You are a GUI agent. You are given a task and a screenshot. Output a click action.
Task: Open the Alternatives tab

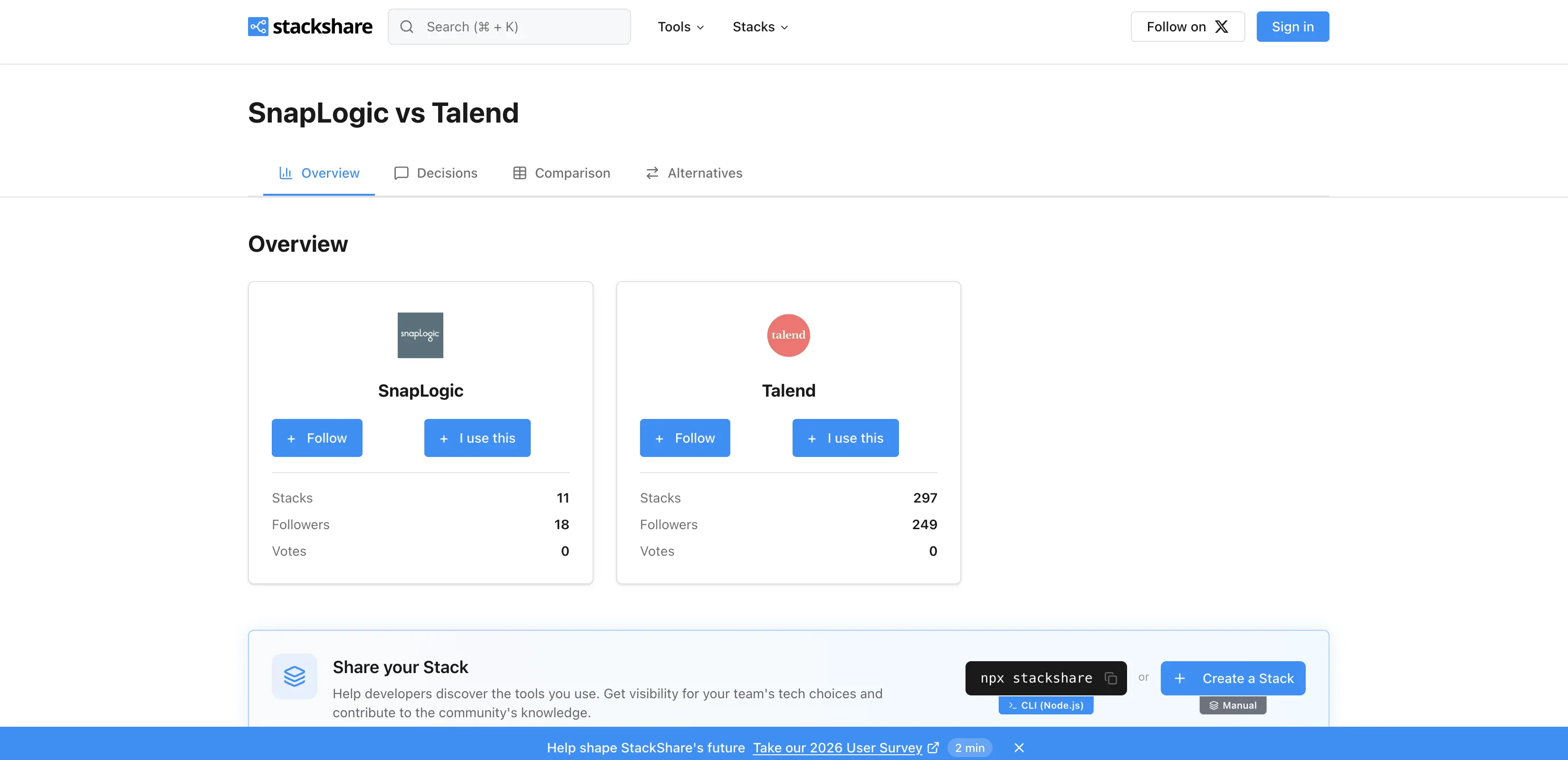point(694,173)
